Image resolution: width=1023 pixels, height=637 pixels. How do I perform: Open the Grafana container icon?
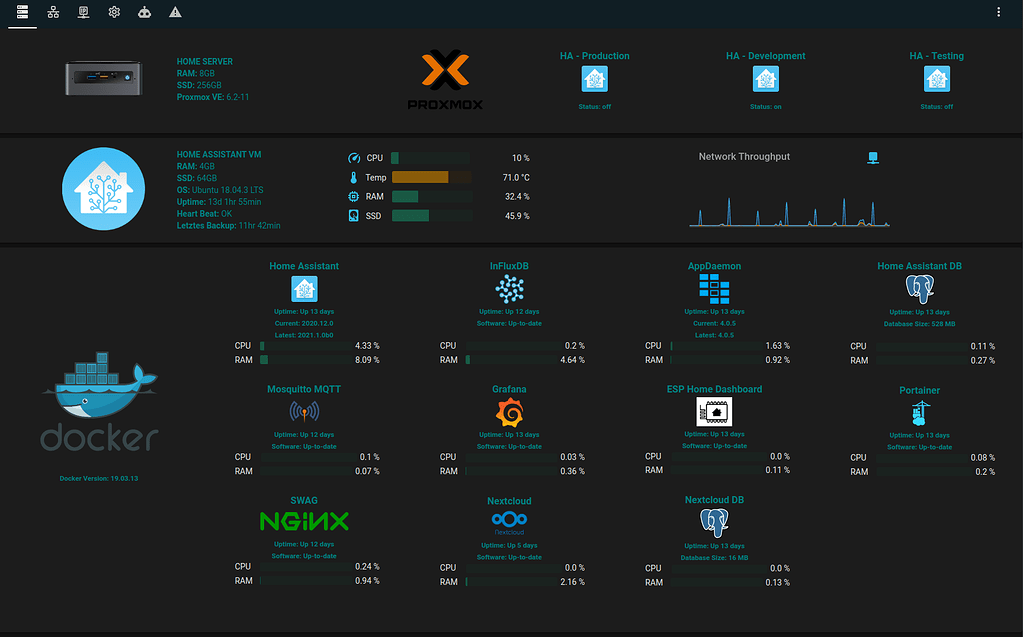509,410
